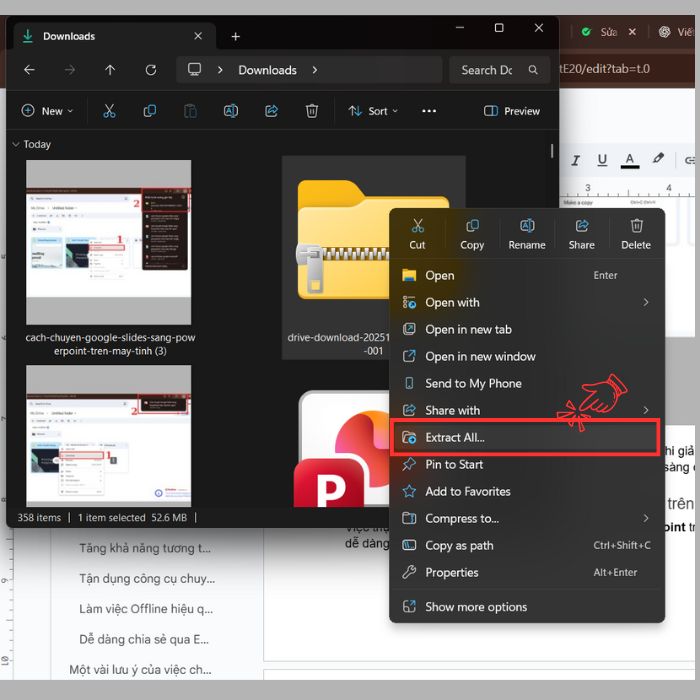Screen dimensions: 700x700
Task: Go up one folder with the up arrow
Action: (x=110, y=70)
